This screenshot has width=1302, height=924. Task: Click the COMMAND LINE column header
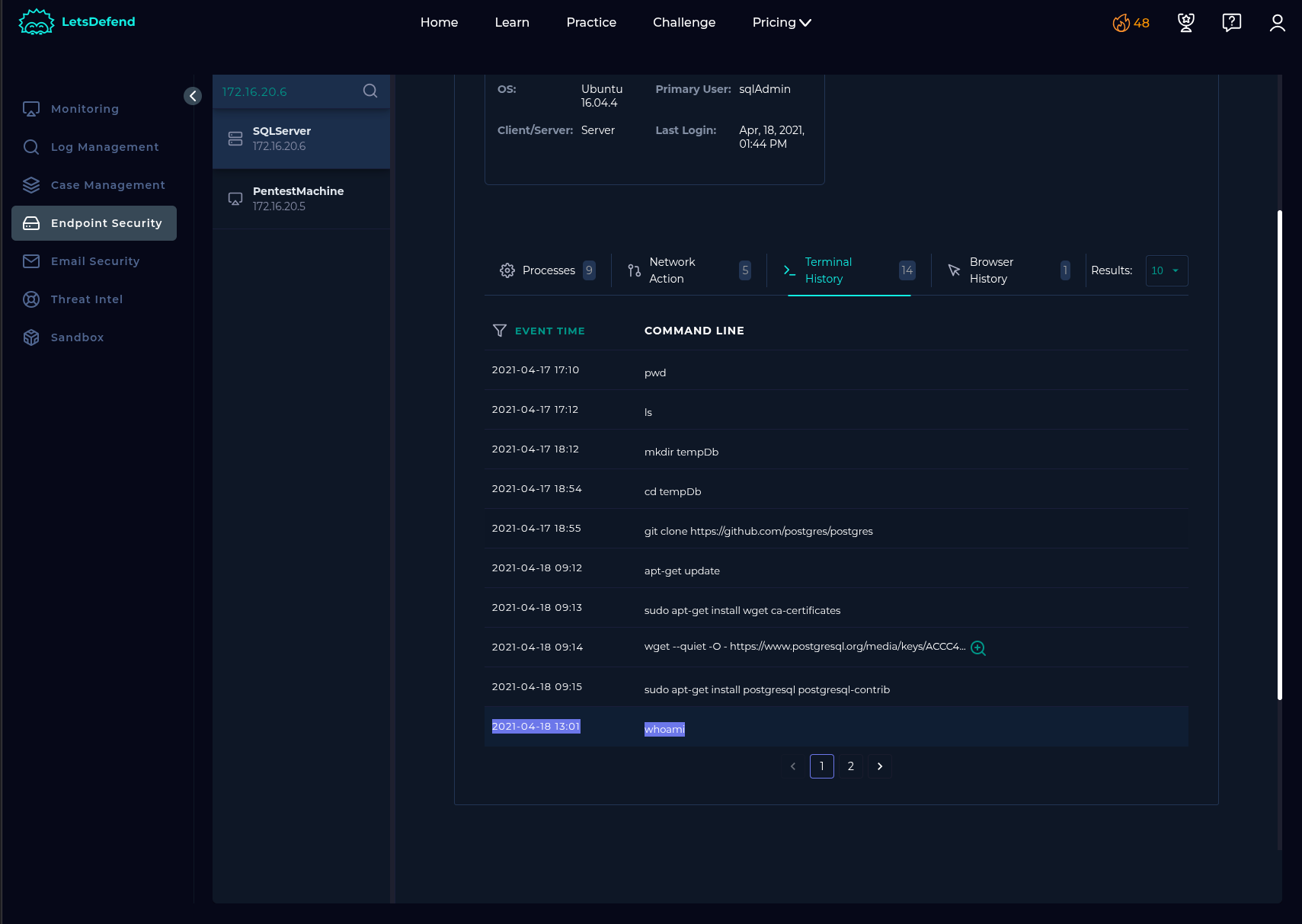[694, 331]
